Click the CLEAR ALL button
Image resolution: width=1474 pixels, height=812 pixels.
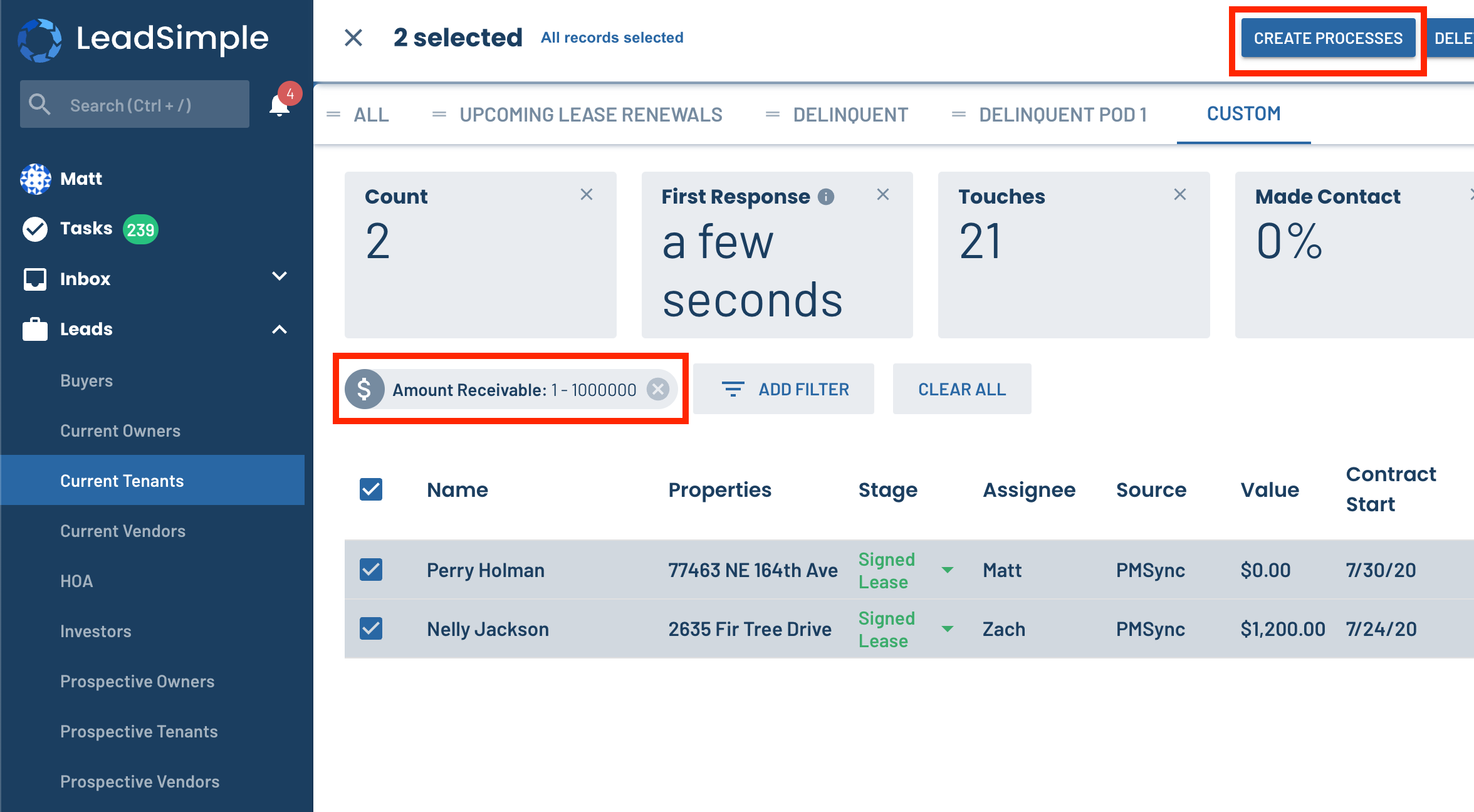[962, 389]
